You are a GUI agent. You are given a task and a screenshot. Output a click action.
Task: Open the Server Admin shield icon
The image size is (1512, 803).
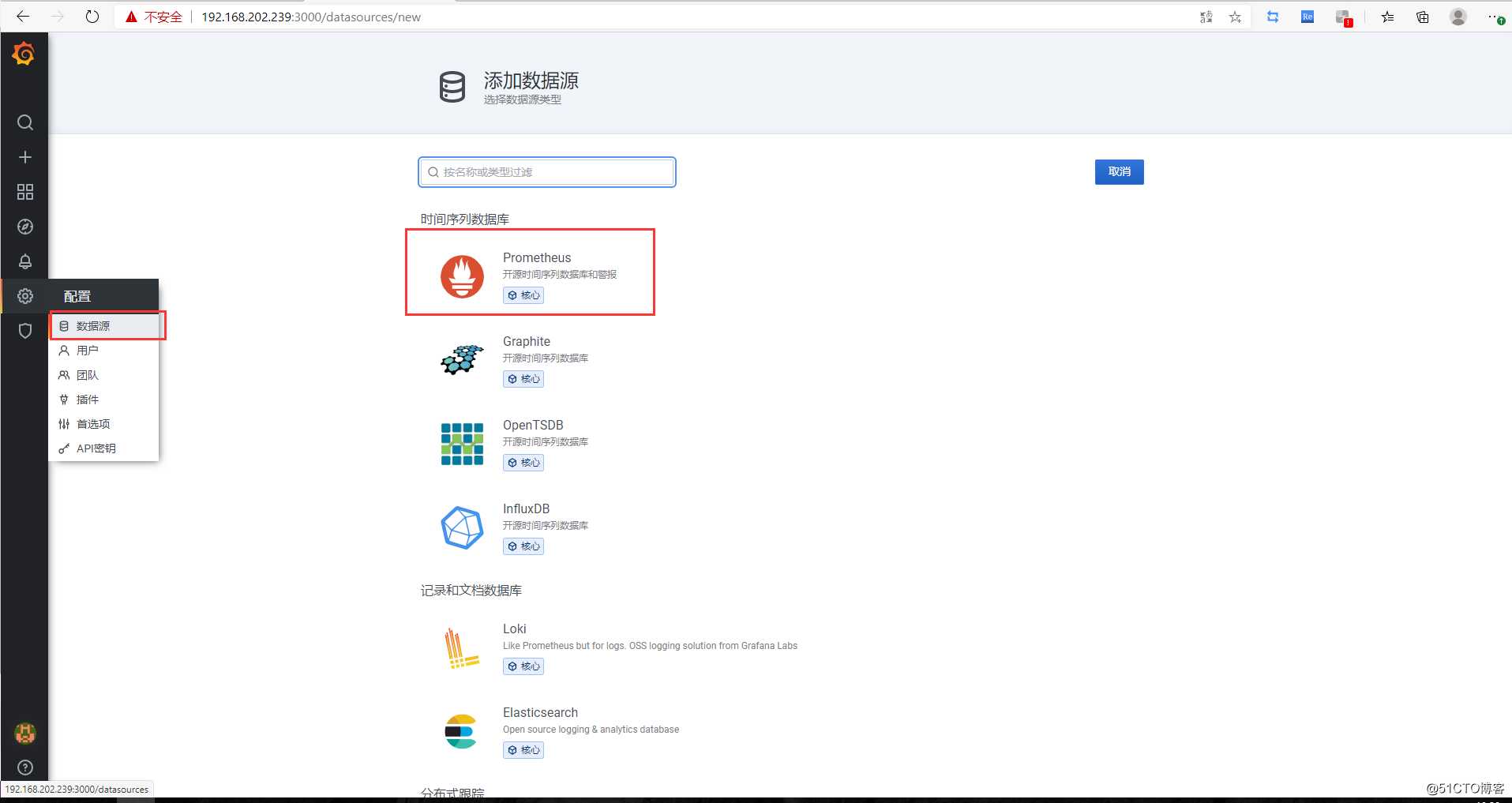25,331
